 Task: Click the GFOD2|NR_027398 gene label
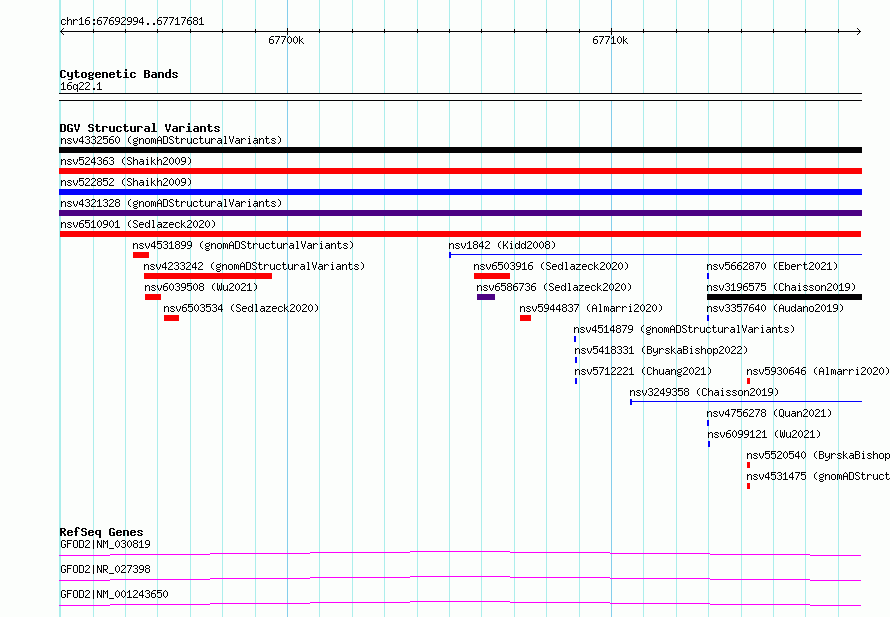[106, 569]
